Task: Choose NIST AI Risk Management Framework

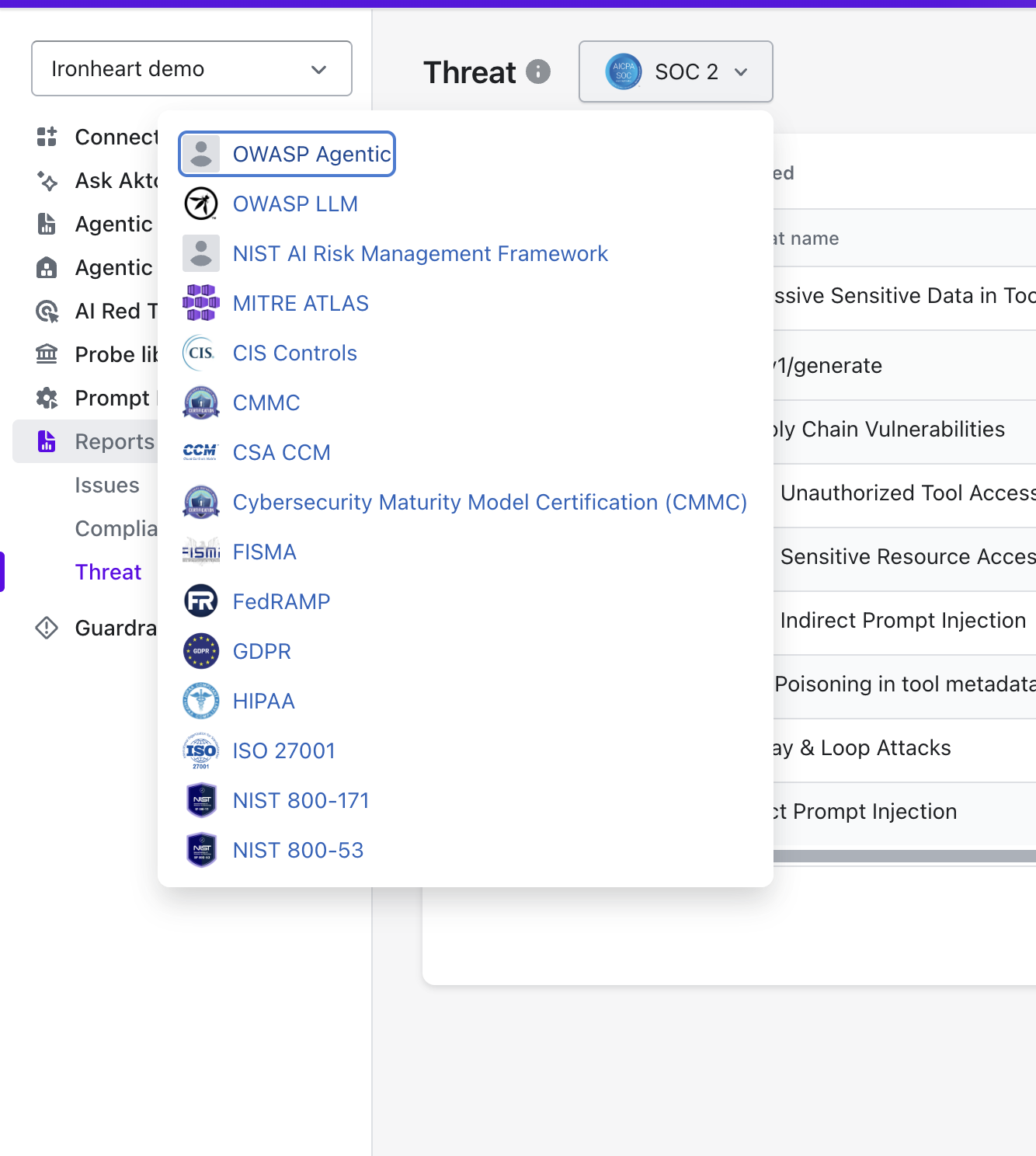Action: (x=419, y=253)
